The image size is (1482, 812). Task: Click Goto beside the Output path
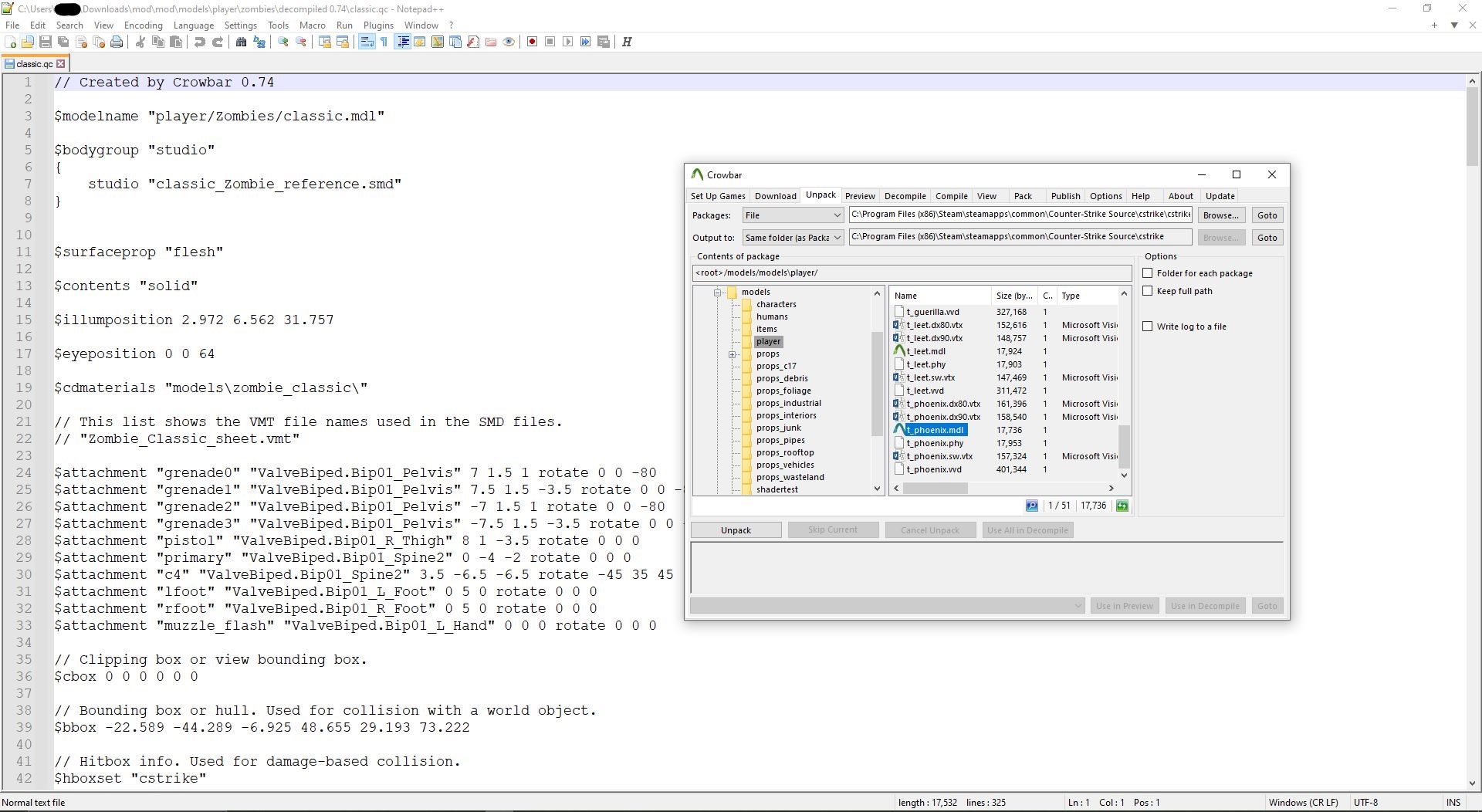[1267, 238]
